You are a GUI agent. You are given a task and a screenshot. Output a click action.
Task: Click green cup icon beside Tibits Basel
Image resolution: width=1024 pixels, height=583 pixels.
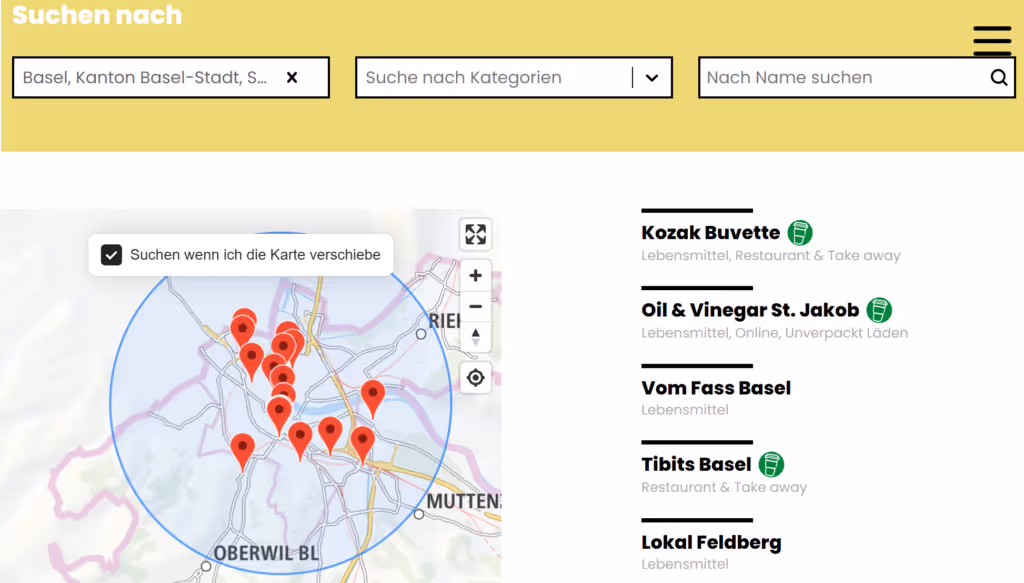(771, 464)
